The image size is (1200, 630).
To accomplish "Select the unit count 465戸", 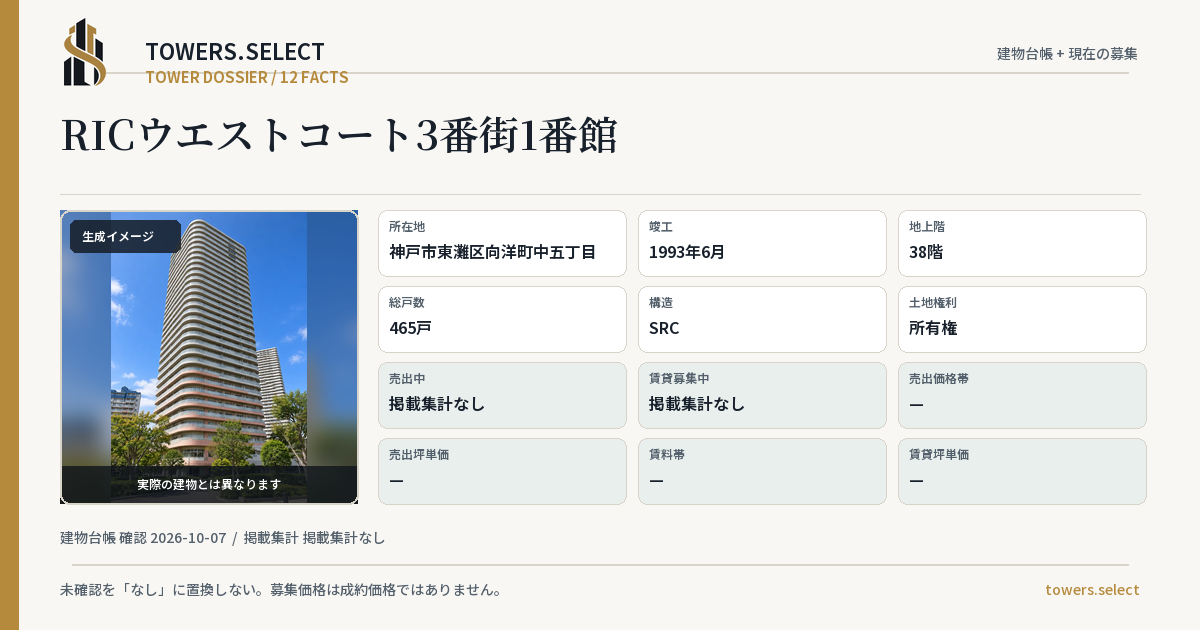I will point(410,328).
